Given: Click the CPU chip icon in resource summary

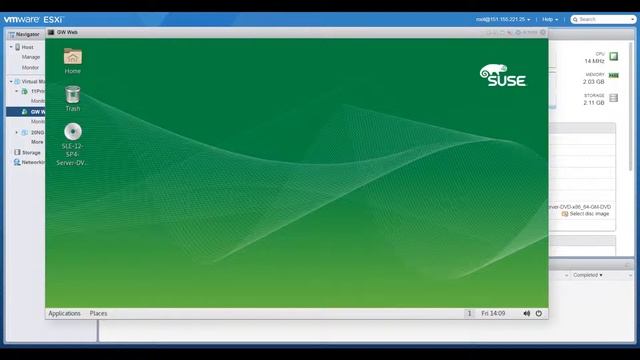Looking at the screenshot, I should click(613, 56).
